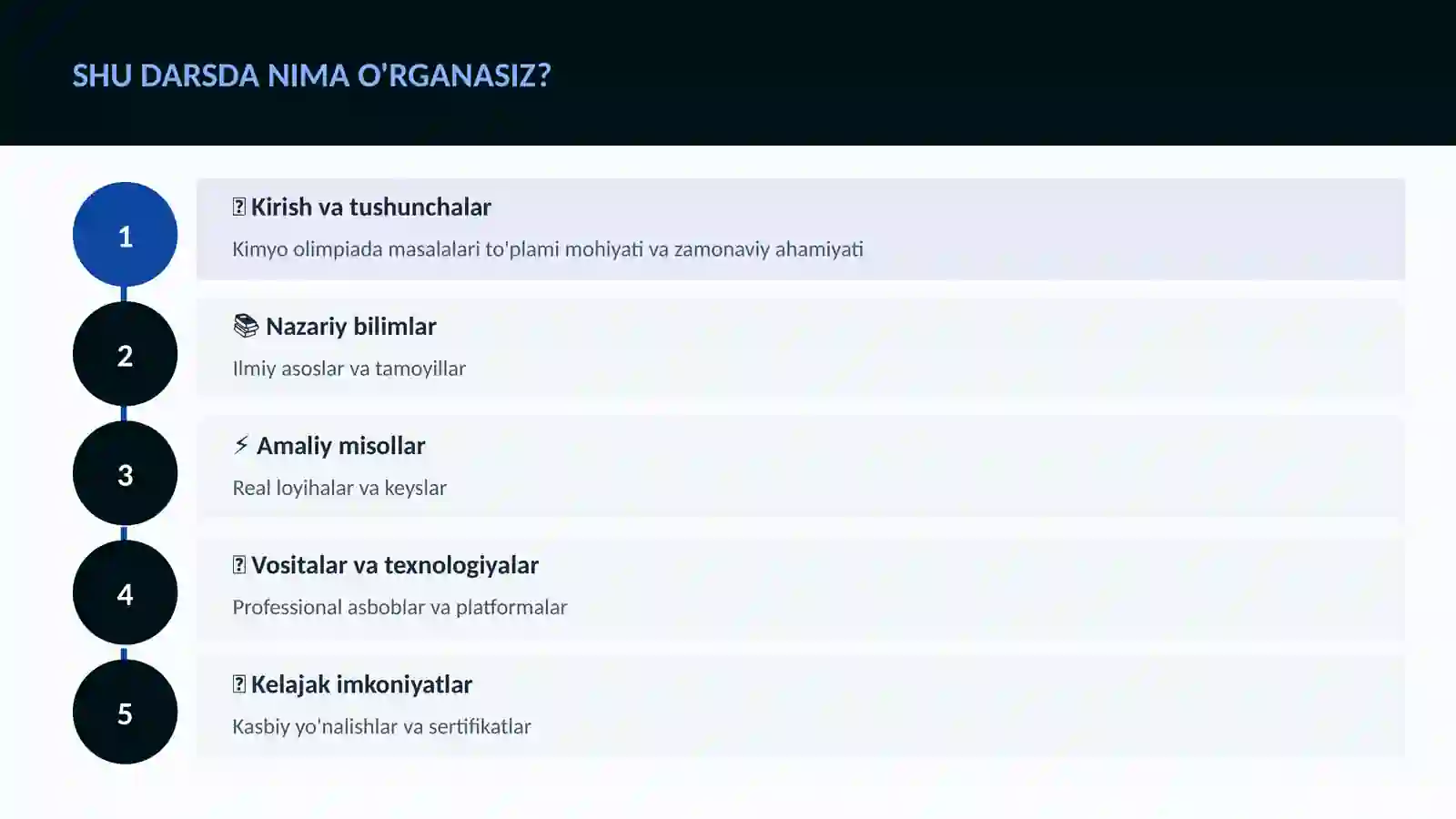Screen dimensions: 1456x819
Task: Click the Kimyo olimpiada masalalari description text
Action: point(548,249)
